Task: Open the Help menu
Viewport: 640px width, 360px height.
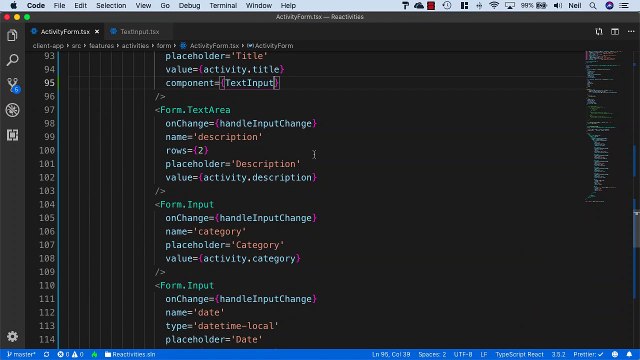Action: coord(288,5)
